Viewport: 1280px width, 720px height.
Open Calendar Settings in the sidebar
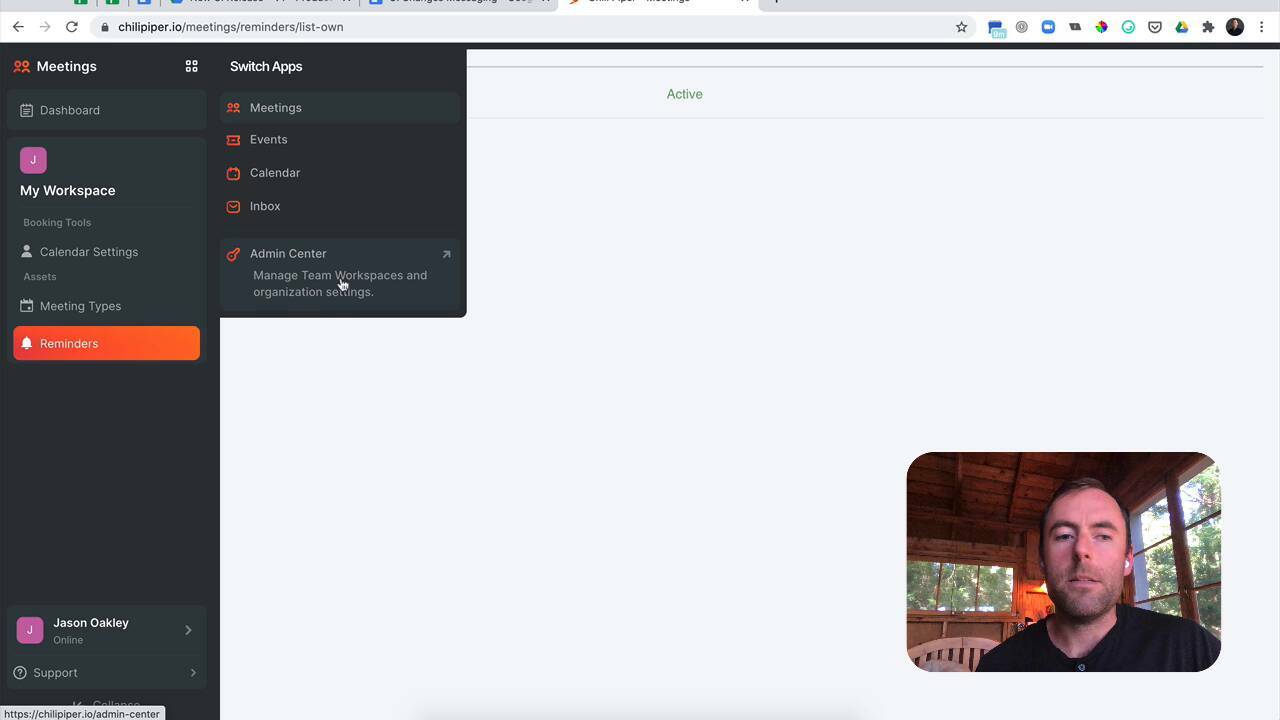coord(89,251)
